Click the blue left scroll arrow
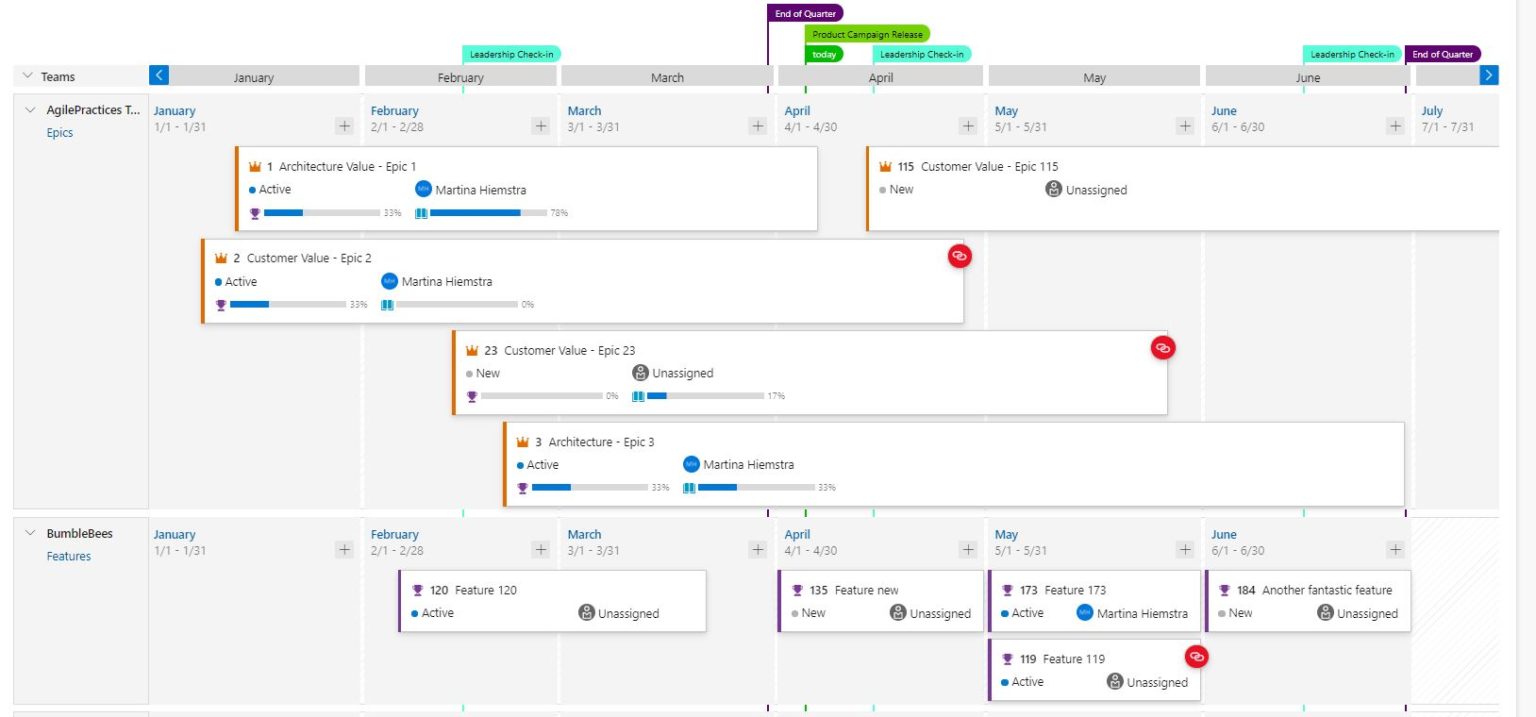The image size is (1536, 717). (x=159, y=74)
